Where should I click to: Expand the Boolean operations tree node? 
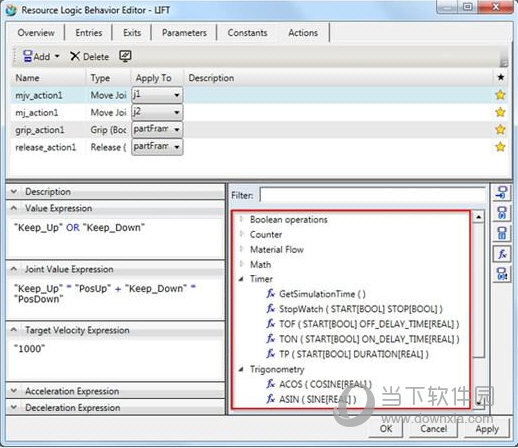(x=242, y=219)
